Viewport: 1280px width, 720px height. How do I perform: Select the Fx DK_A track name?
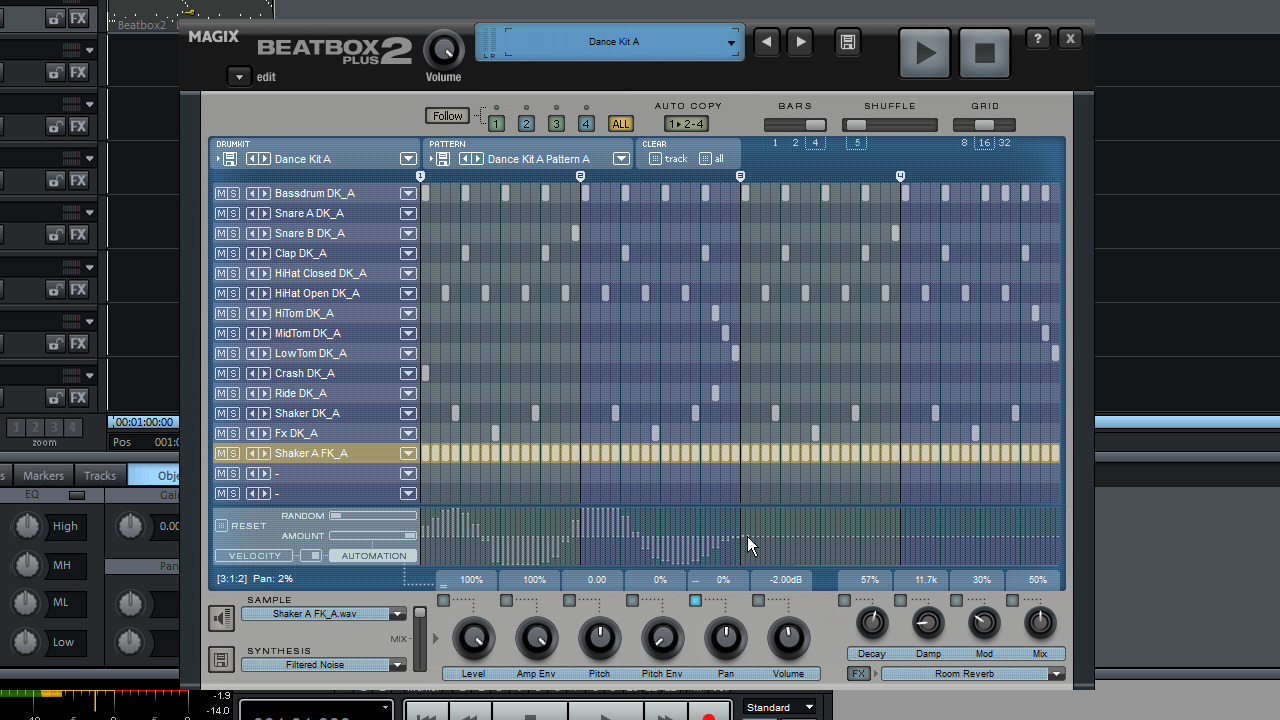pyautogui.click(x=296, y=433)
